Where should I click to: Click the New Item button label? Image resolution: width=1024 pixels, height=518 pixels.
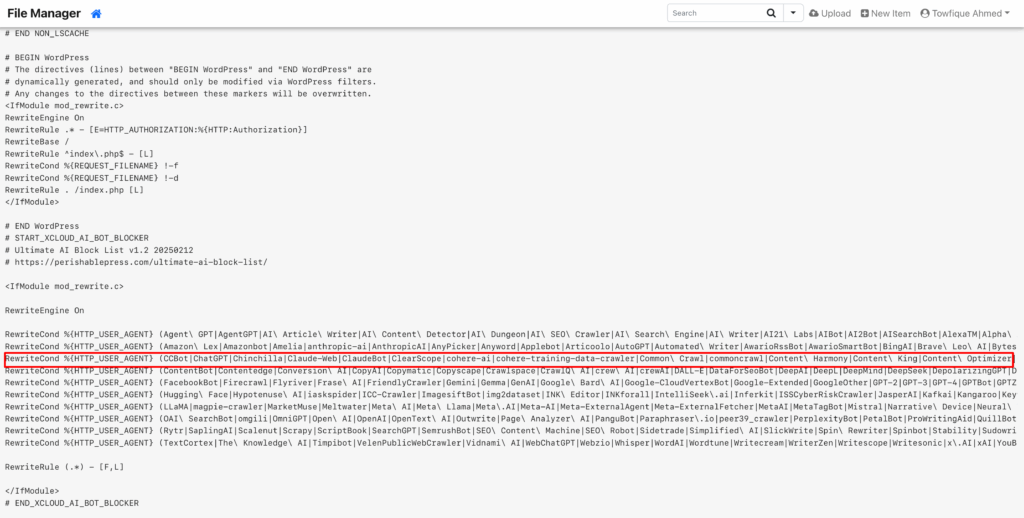(890, 14)
